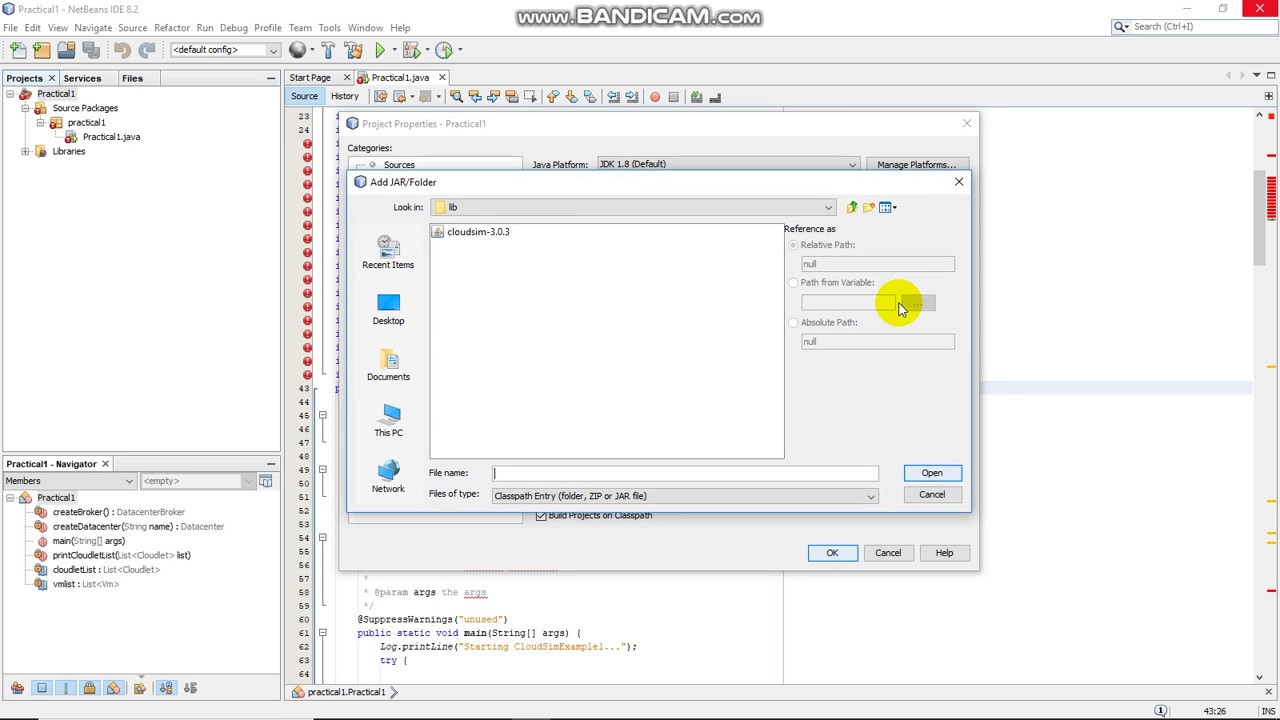Go up one level in Add JAR dialog

(851, 207)
